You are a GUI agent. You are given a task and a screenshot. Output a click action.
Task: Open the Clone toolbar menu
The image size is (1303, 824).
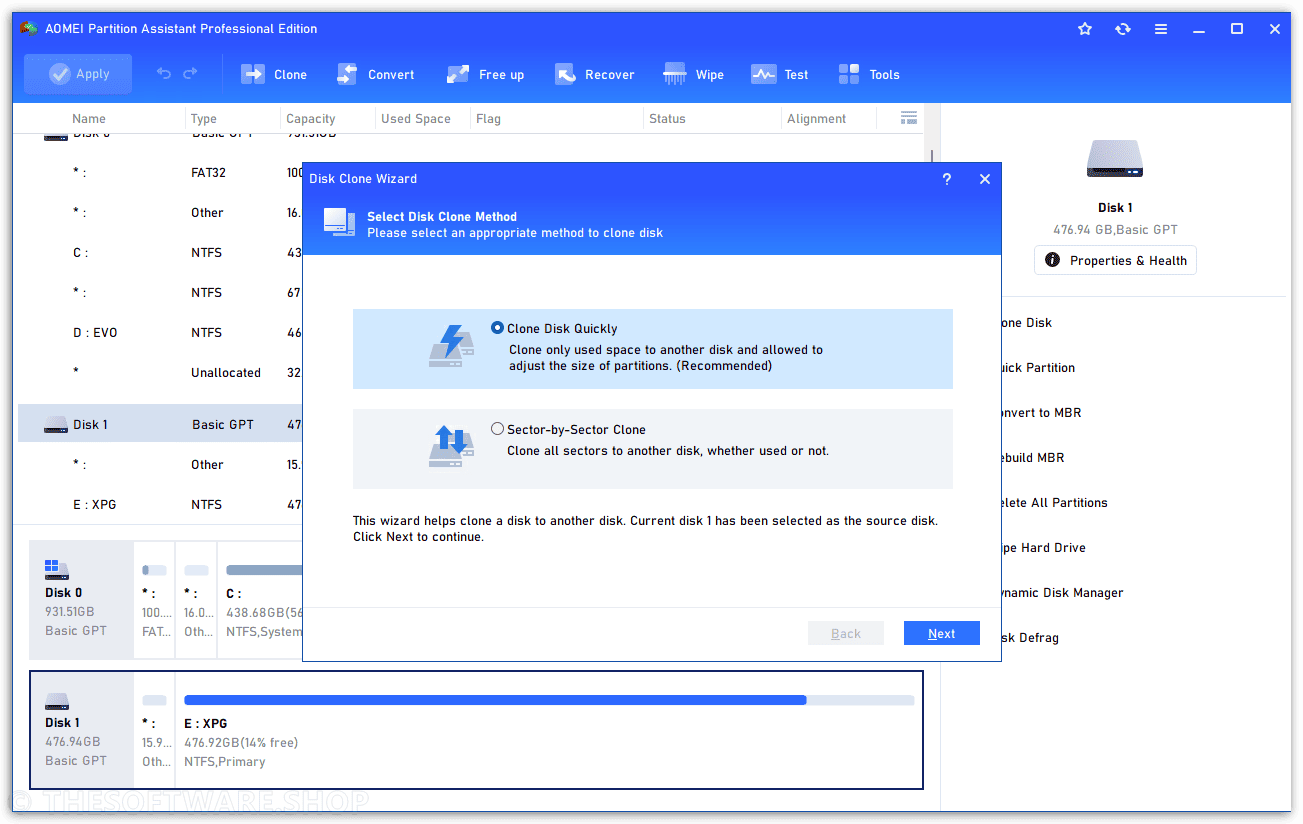[274, 74]
